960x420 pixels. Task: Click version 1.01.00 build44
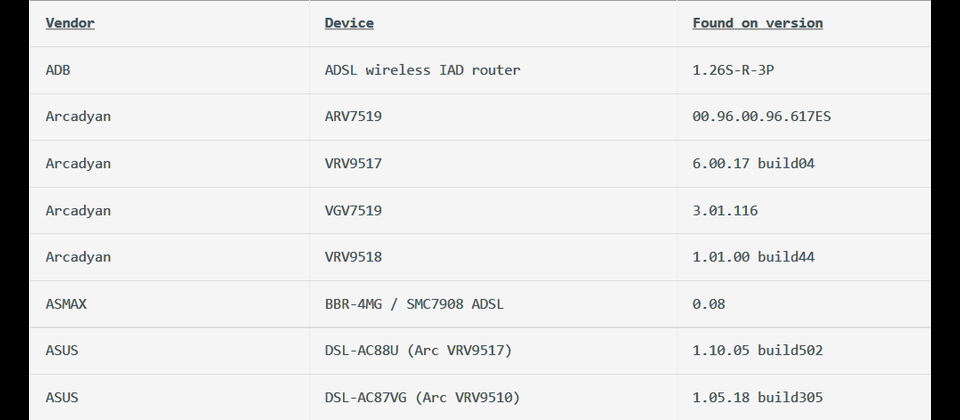[x=754, y=257]
